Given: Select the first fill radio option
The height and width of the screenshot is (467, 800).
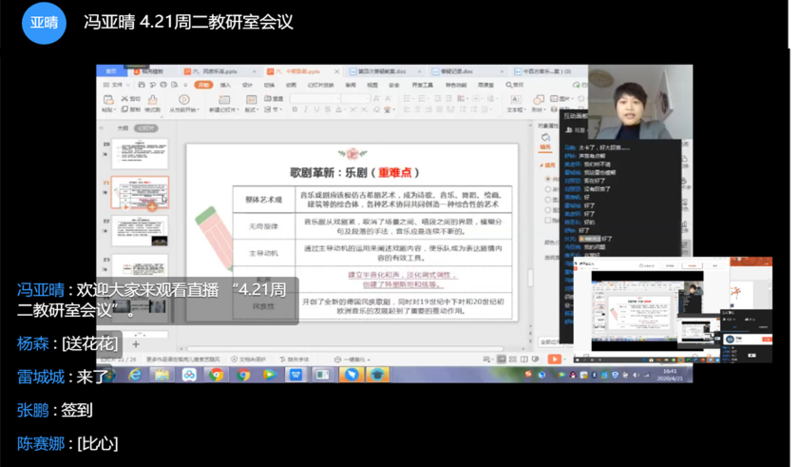Looking at the screenshot, I should click(x=548, y=179).
